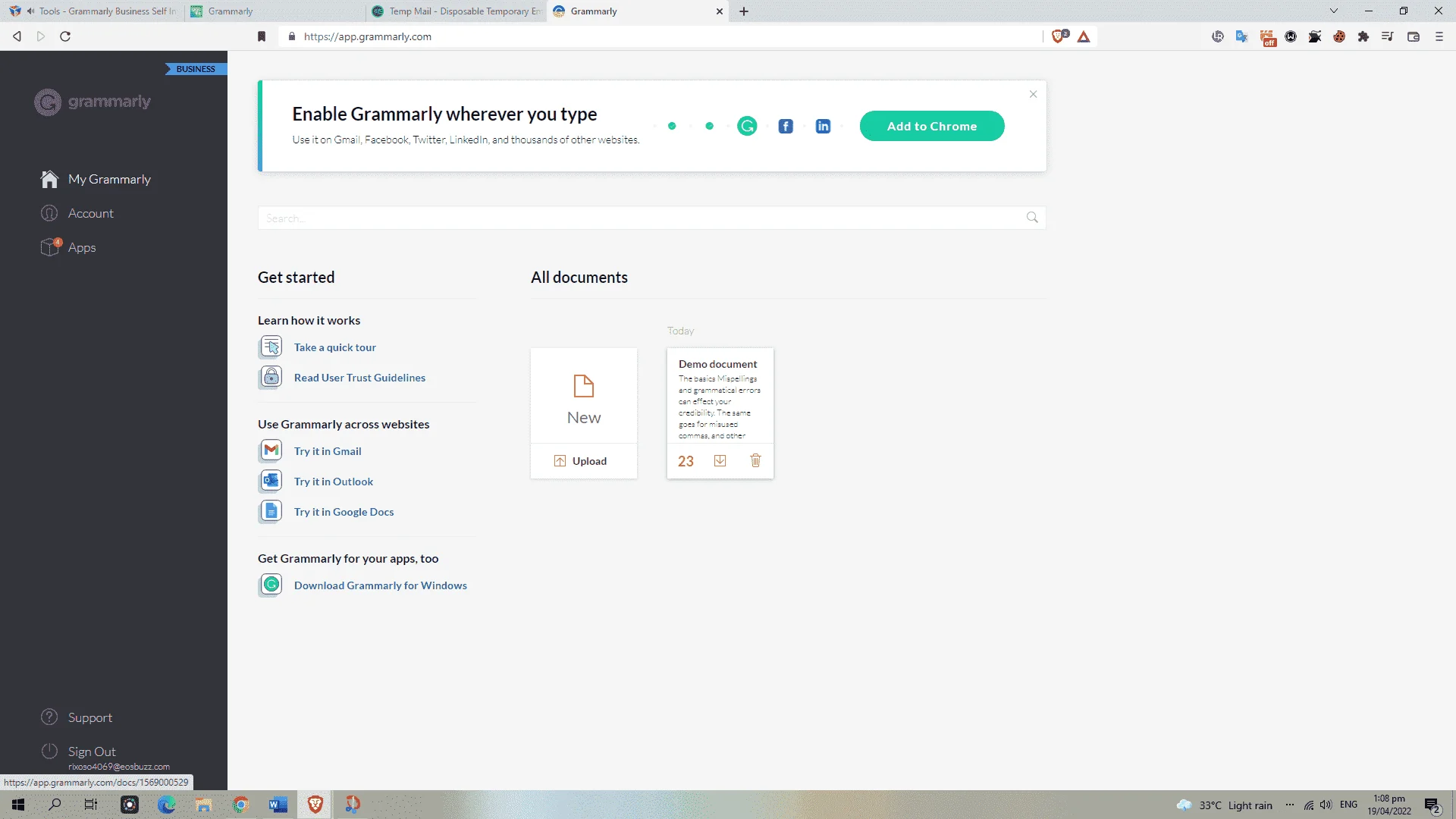Open Read User Trust Guidelines link
The image size is (1456, 819).
point(359,378)
